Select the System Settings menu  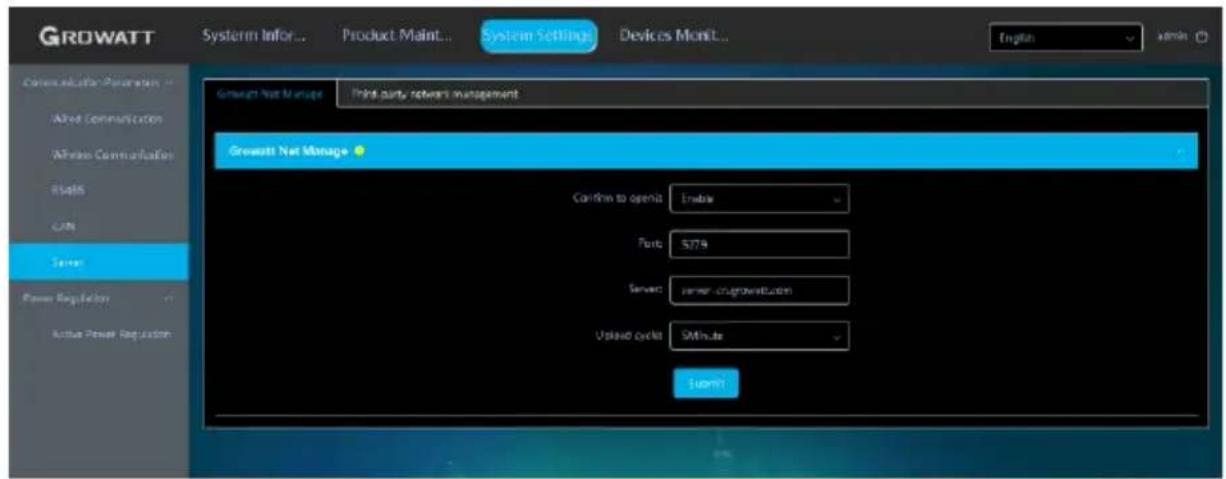(x=538, y=35)
